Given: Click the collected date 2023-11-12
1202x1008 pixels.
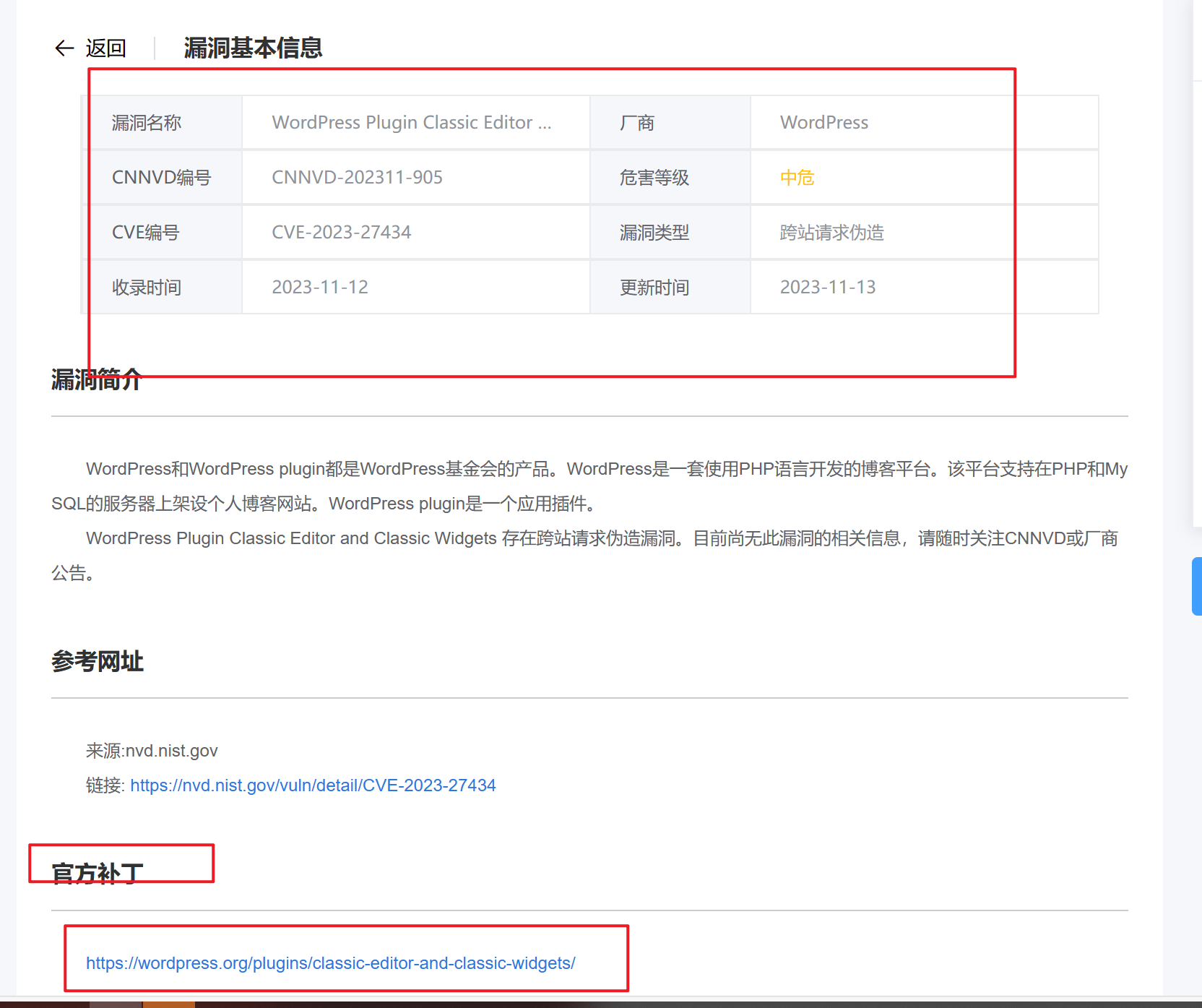Looking at the screenshot, I should pos(320,288).
